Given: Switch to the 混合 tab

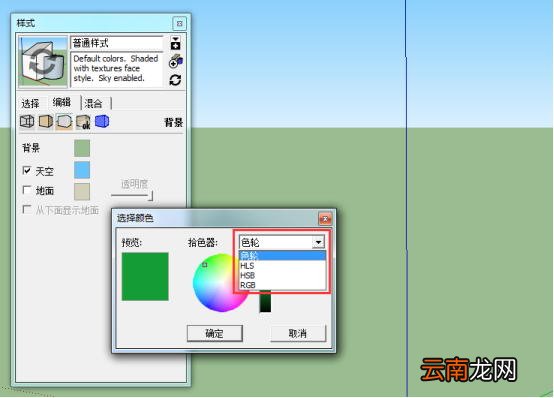Looking at the screenshot, I should pos(94,104).
